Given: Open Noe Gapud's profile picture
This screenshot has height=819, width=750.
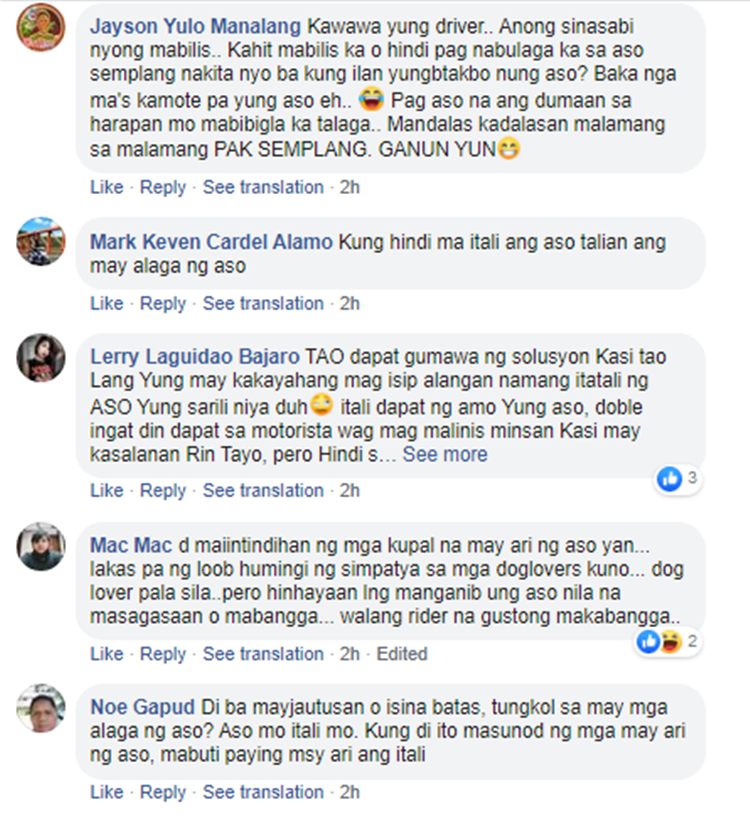Looking at the screenshot, I should tap(41, 708).
